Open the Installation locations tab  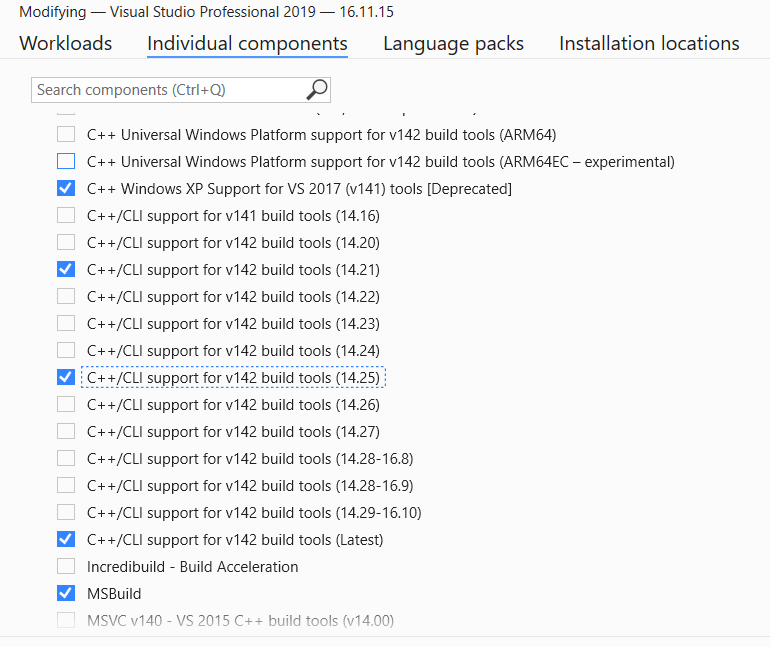pyautogui.click(x=649, y=44)
